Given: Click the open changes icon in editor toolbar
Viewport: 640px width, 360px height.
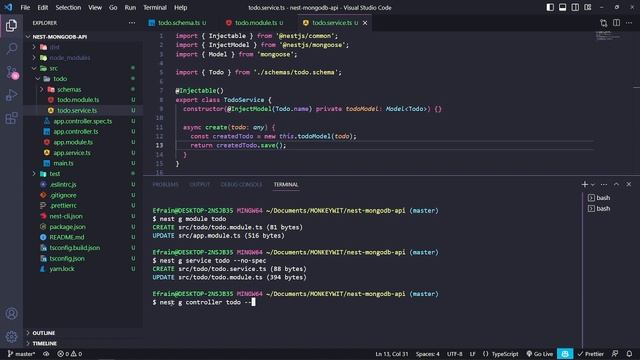Looking at the screenshot, I should [604, 23].
